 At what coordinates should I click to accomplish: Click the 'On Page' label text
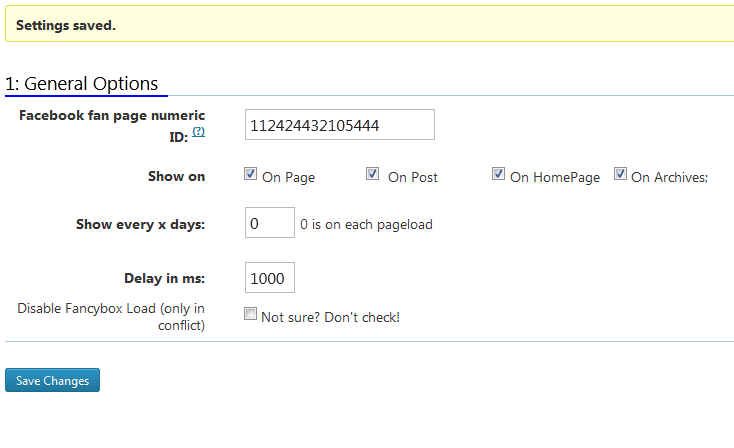tap(288, 177)
